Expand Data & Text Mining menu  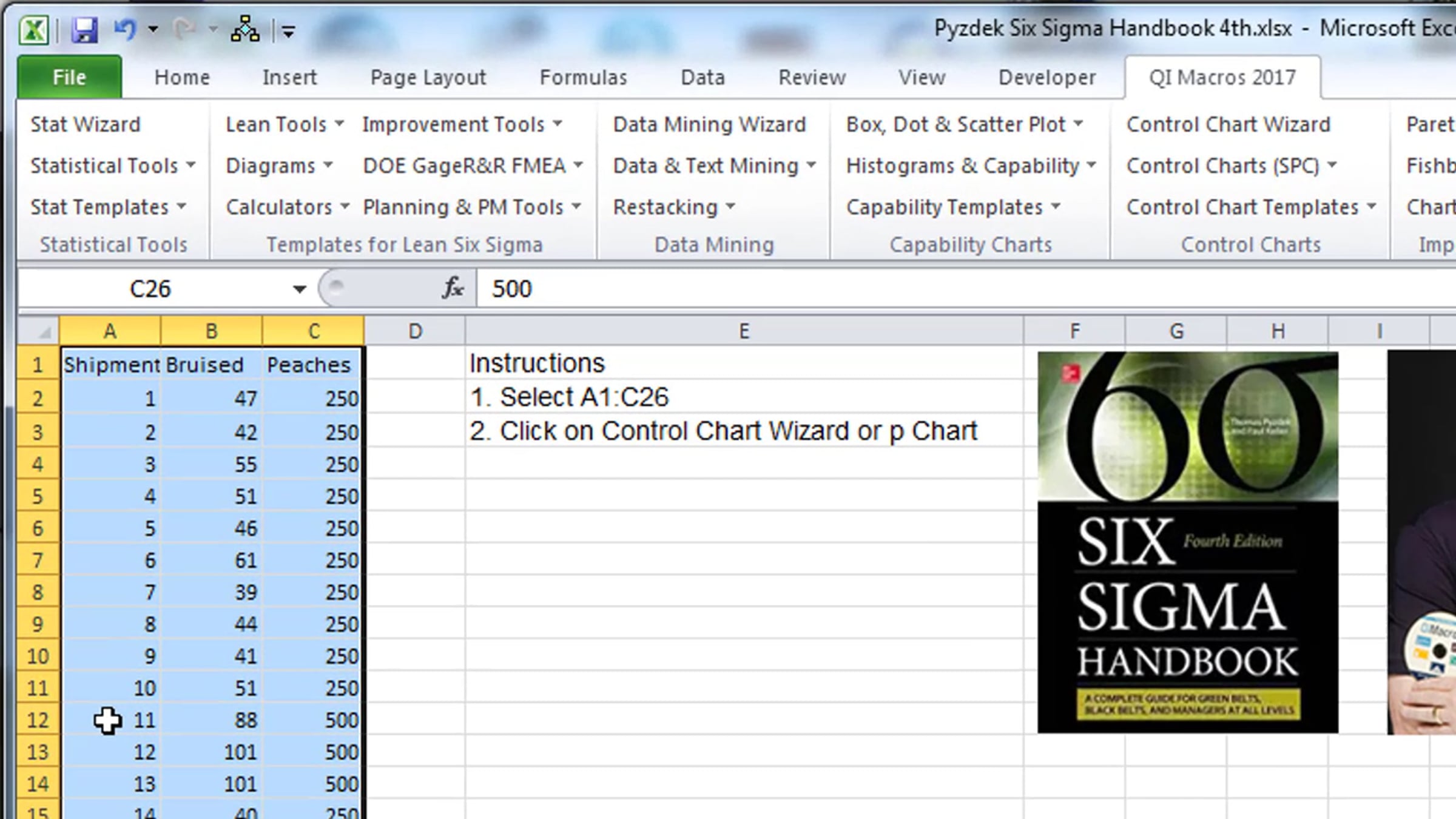[x=714, y=166]
